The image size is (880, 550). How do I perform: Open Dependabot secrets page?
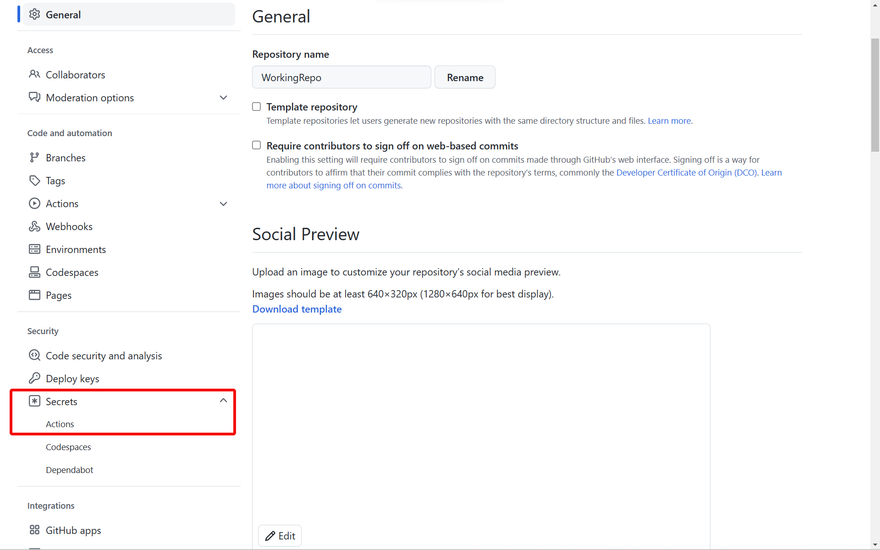click(69, 470)
